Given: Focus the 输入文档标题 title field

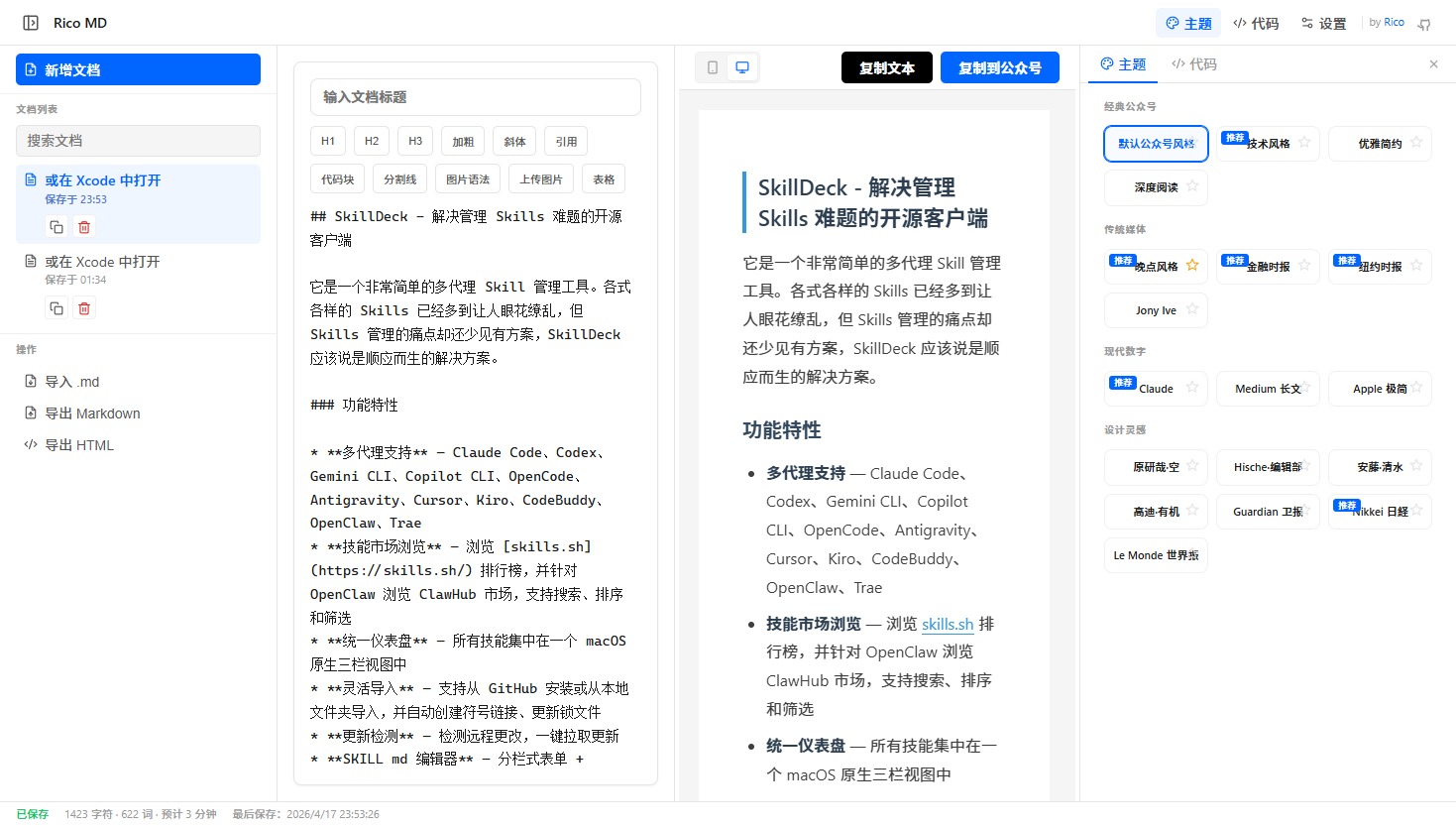Looking at the screenshot, I should coord(476,97).
